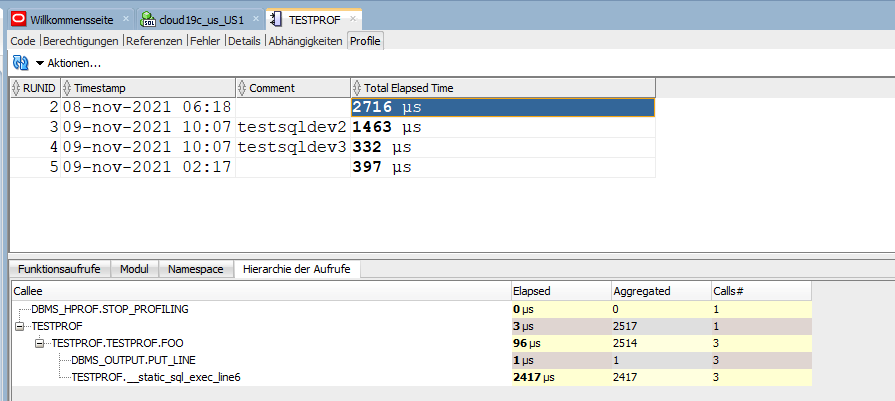Select the 397 µs elapsed time cell
895x401 pixels.
coord(503,167)
